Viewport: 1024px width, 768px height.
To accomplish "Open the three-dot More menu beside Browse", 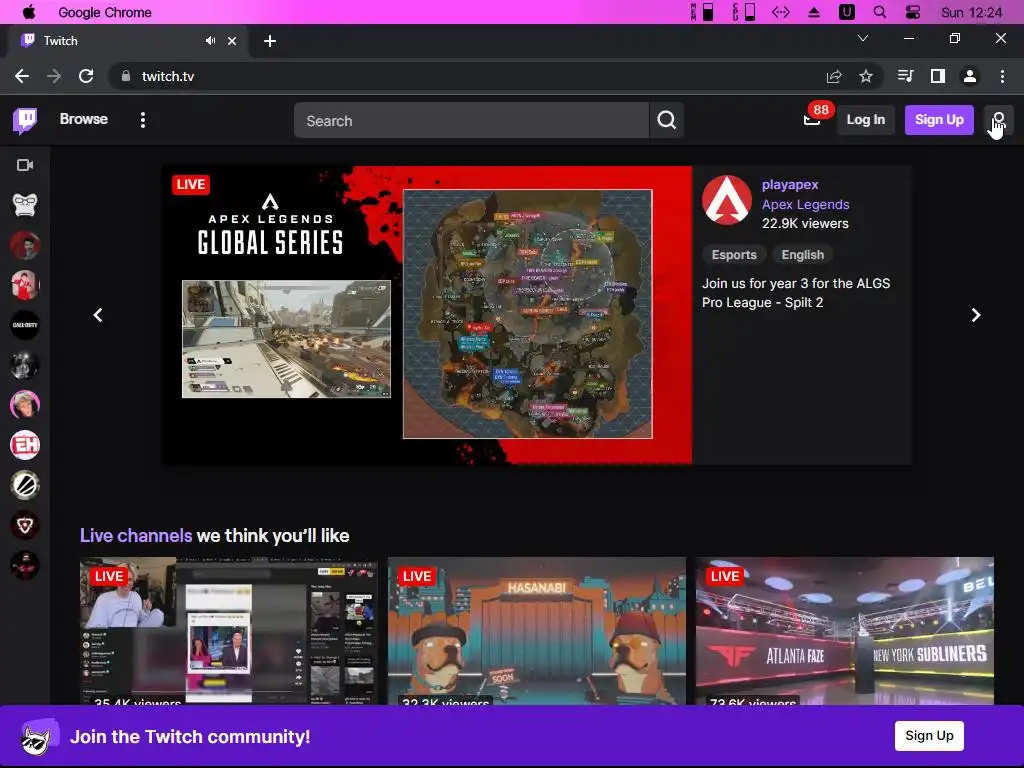I will point(142,120).
